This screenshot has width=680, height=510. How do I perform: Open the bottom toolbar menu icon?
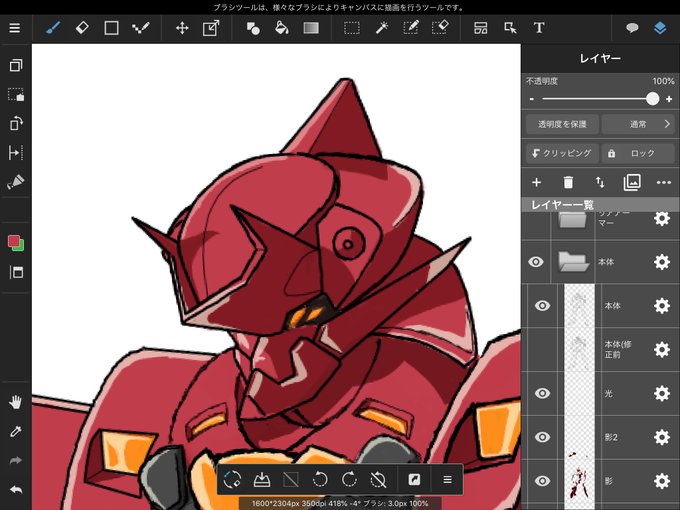click(448, 479)
